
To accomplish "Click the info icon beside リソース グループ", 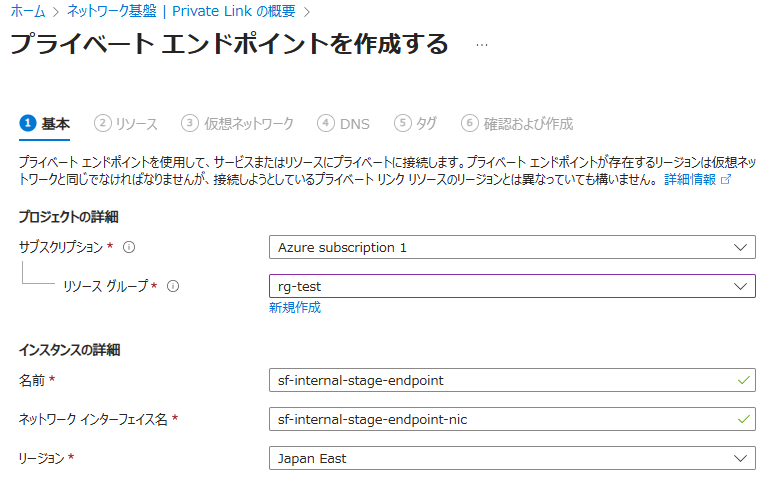I will point(173,286).
